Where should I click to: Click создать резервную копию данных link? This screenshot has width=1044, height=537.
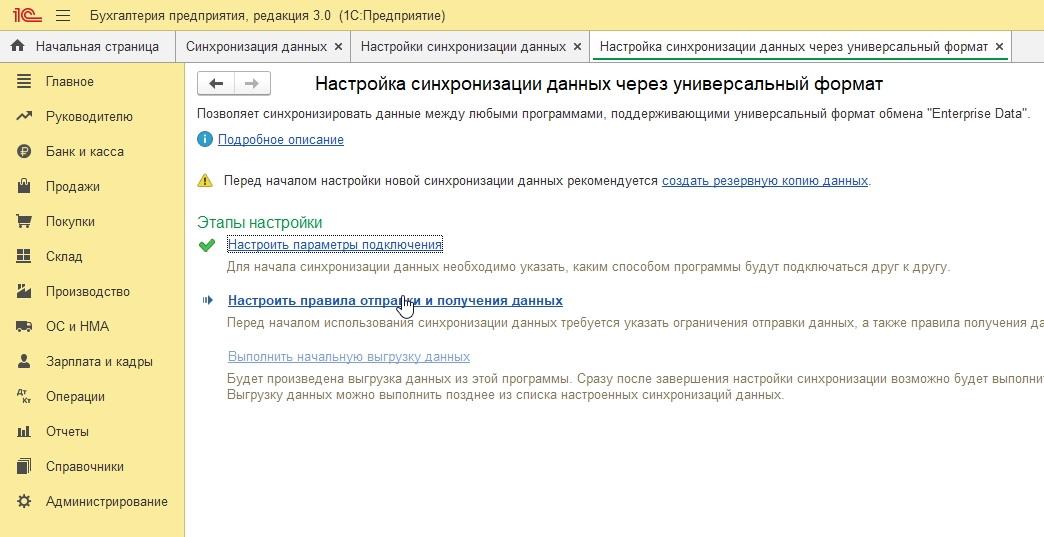765,181
